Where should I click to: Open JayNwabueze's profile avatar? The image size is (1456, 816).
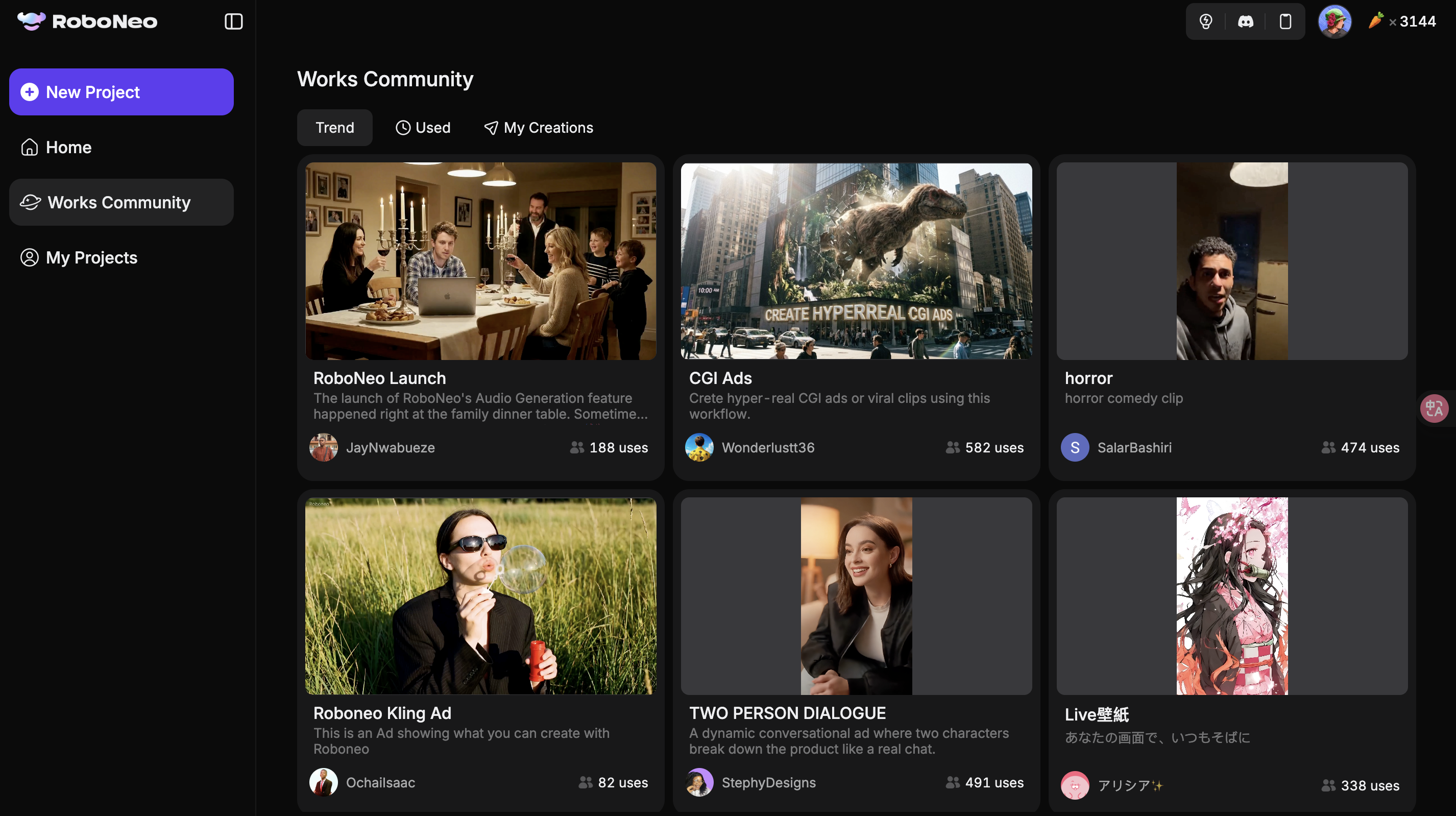pyautogui.click(x=323, y=447)
